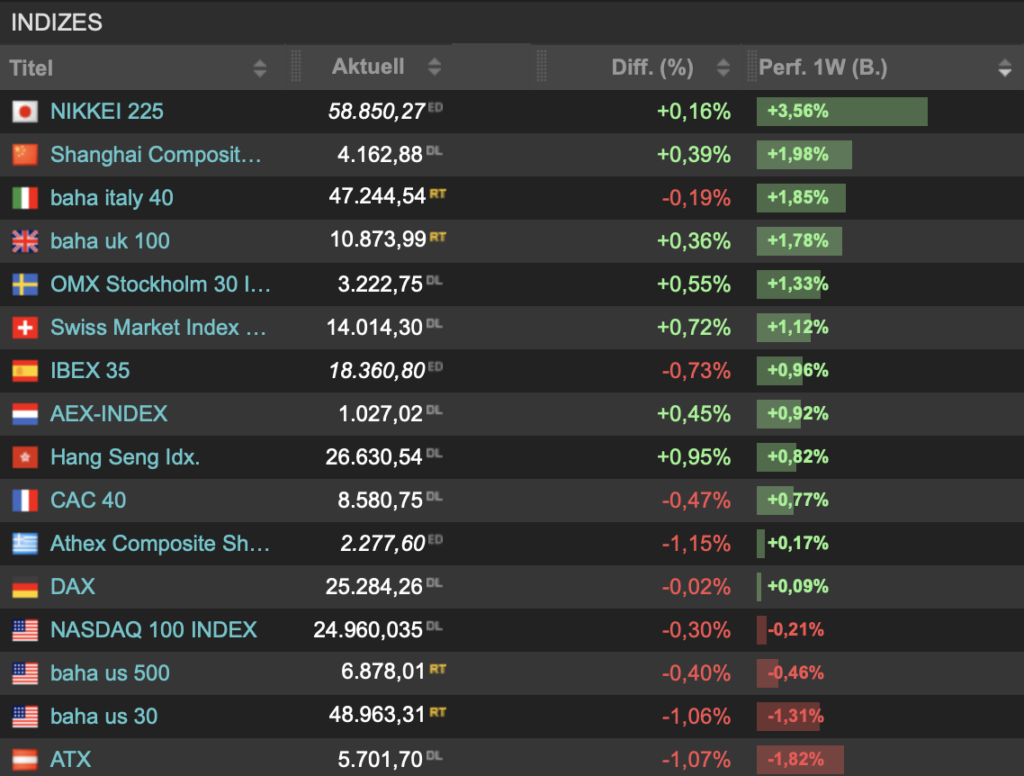Sort by Diff. (%) using its sort arrows

click(x=723, y=68)
